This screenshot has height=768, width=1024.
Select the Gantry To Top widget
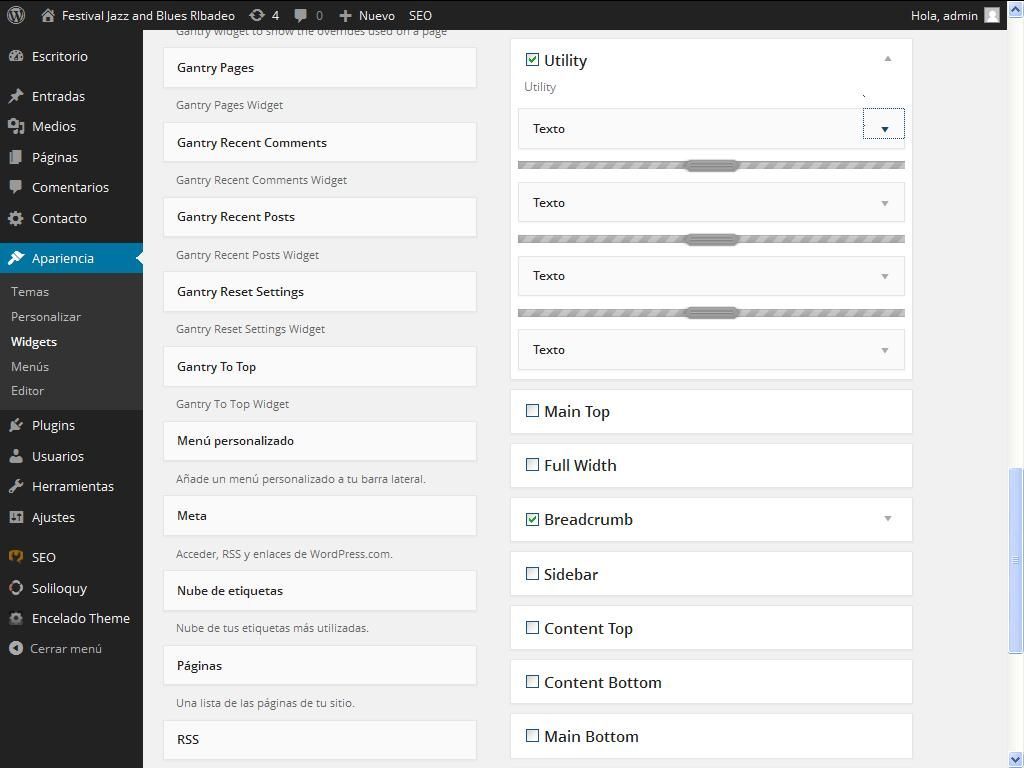pyautogui.click(x=320, y=366)
